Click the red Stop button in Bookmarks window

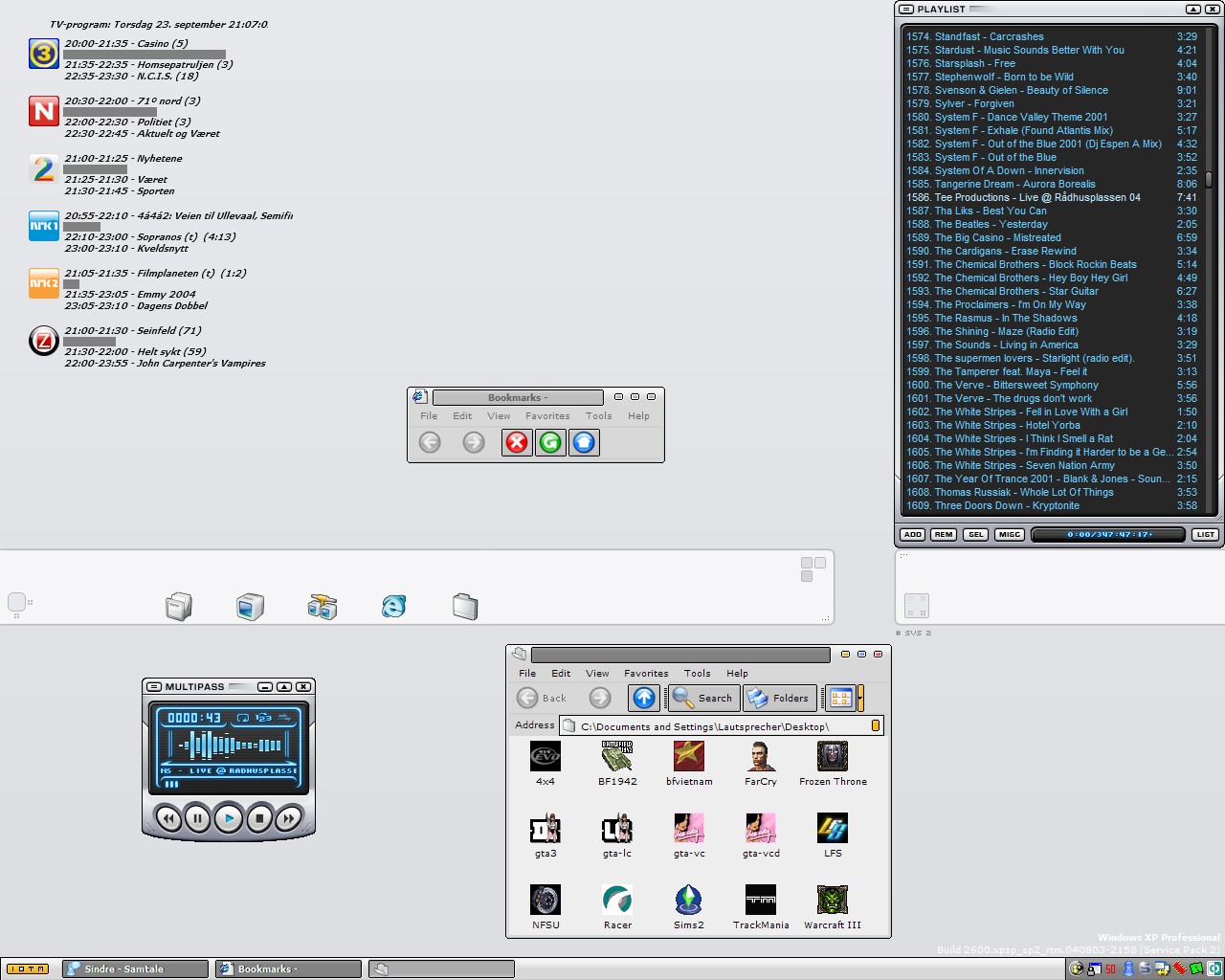517,442
